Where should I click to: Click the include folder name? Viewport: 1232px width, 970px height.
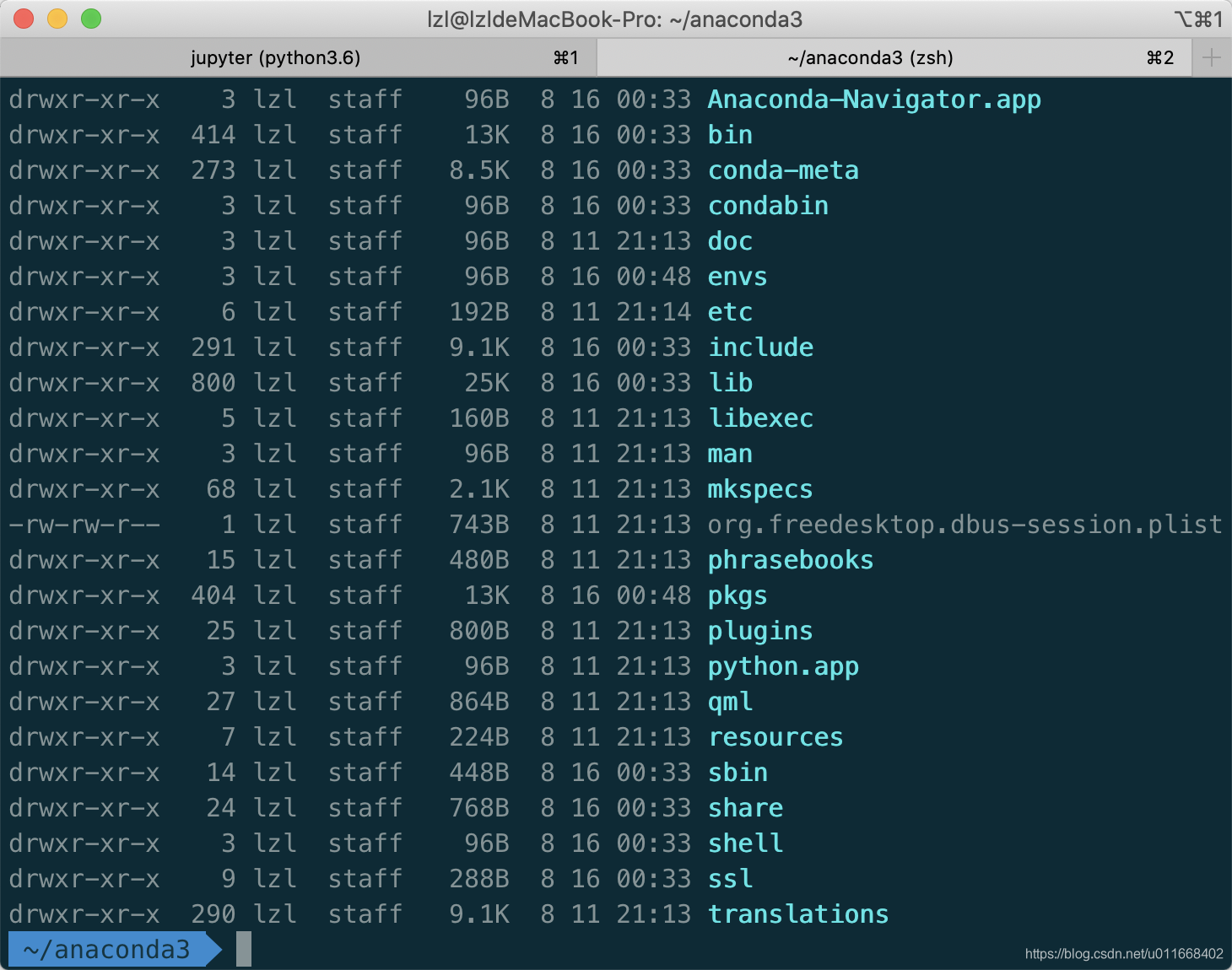[x=760, y=347]
